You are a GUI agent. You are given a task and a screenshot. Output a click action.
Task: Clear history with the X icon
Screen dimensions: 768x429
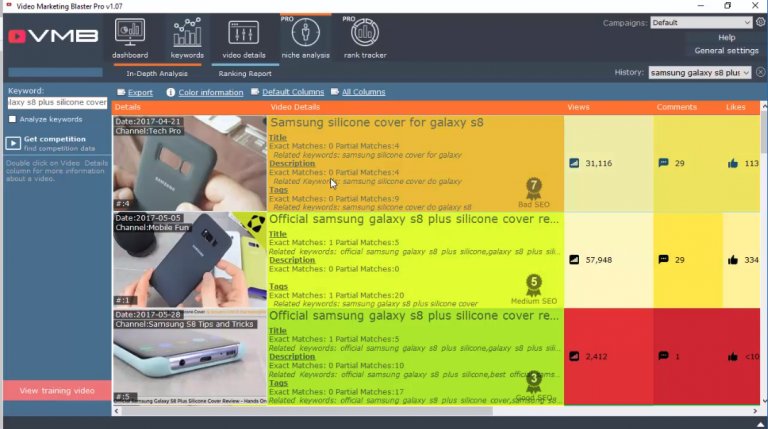coord(760,72)
